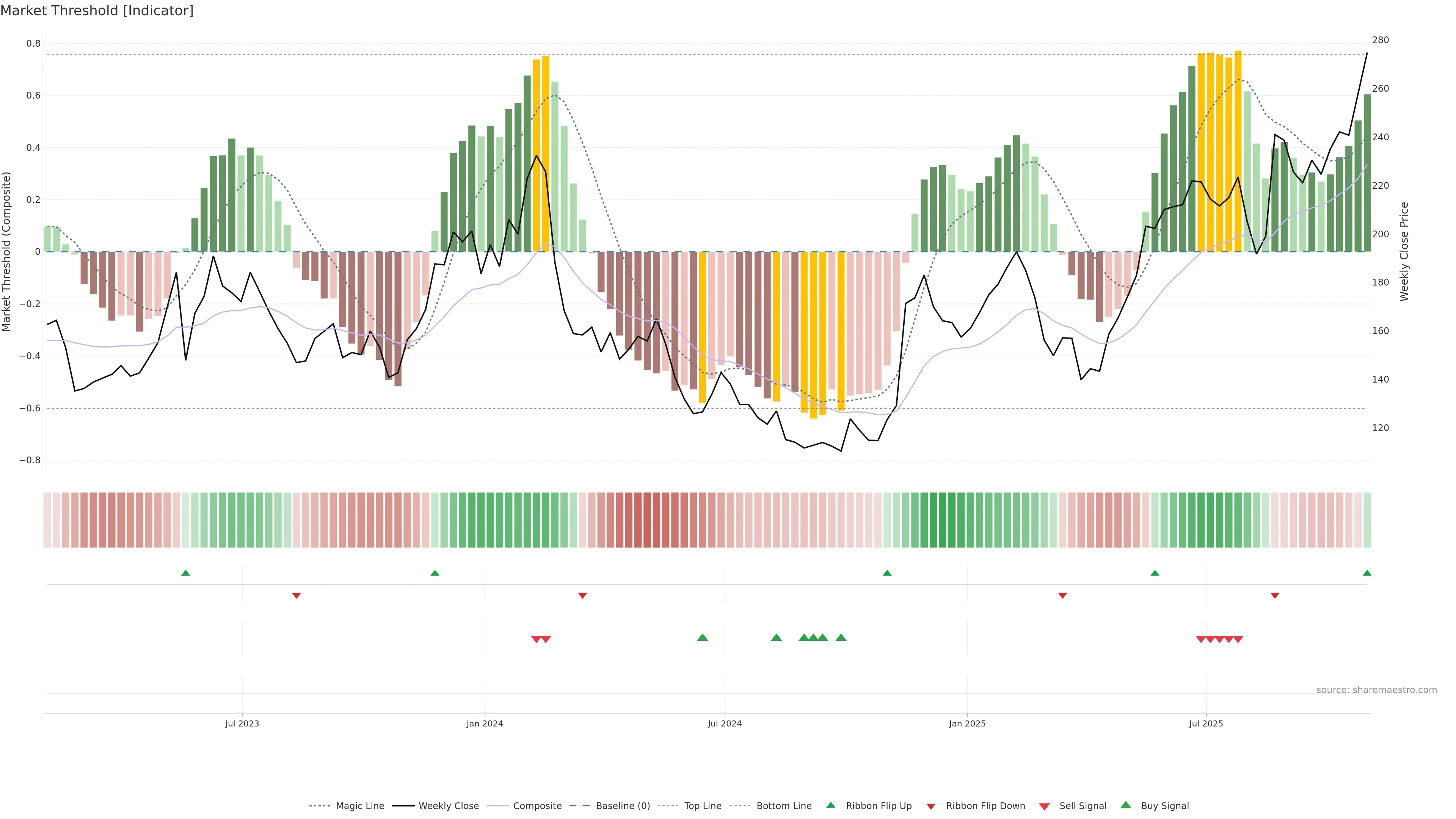The image size is (1456, 819).
Task: Click Ribbon Flip Up legend triangle icon
Action: click(830, 805)
